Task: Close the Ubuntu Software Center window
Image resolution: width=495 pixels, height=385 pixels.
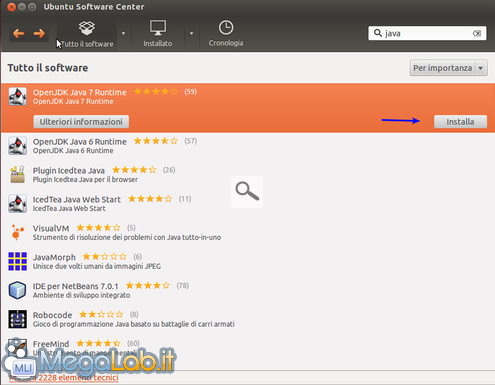Action: point(11,7)
